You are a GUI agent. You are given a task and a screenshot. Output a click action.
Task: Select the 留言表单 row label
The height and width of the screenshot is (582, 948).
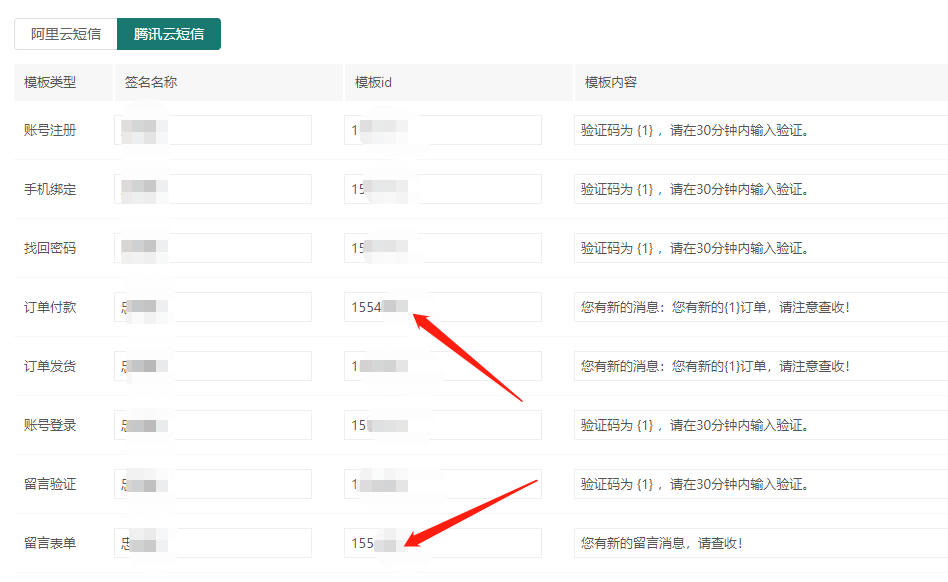pyautogui.click(x=50, y=543)
